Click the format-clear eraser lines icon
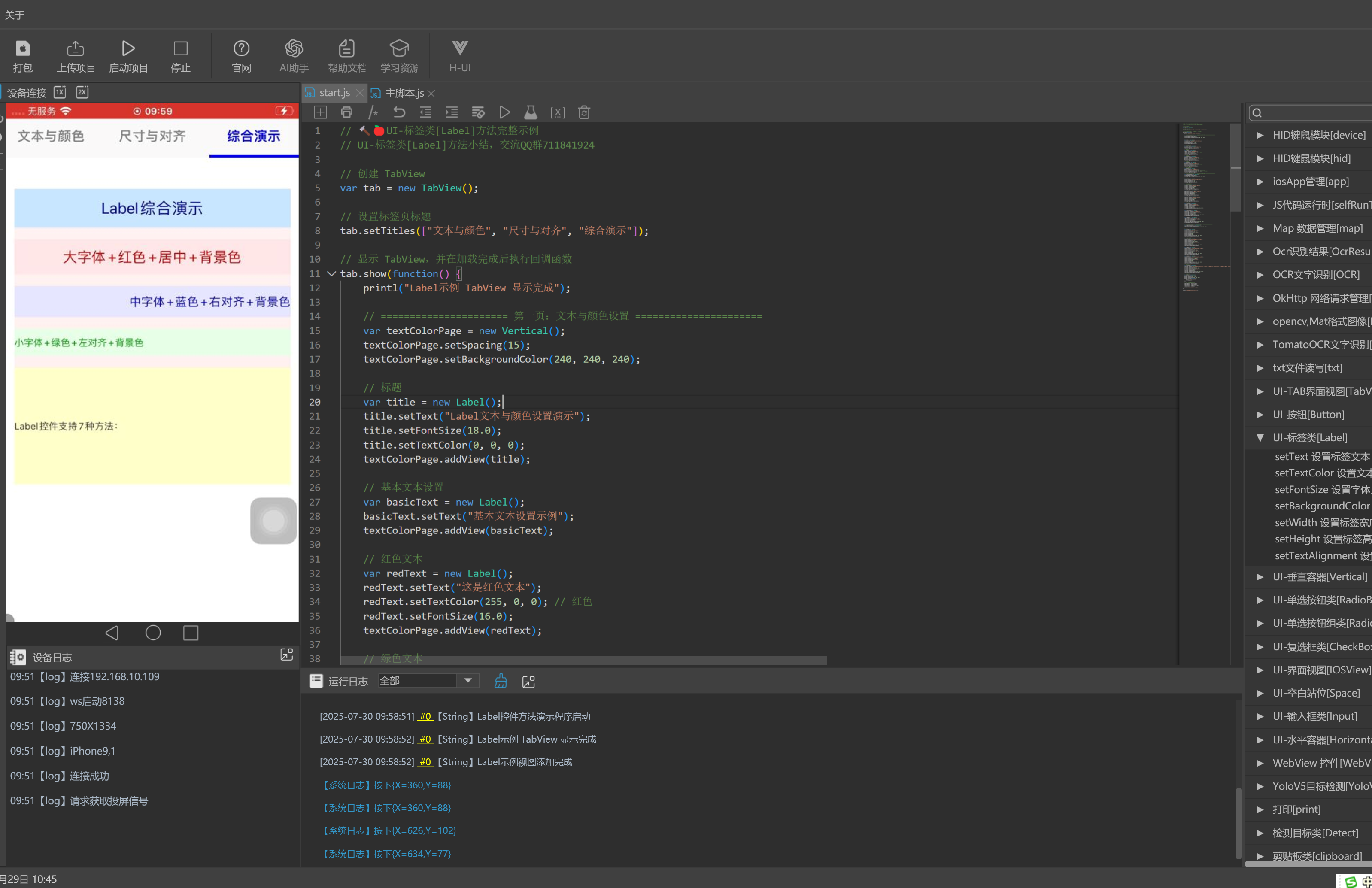Image resolution: width=1372 pixels, height=888 pixels. (478, 112)
